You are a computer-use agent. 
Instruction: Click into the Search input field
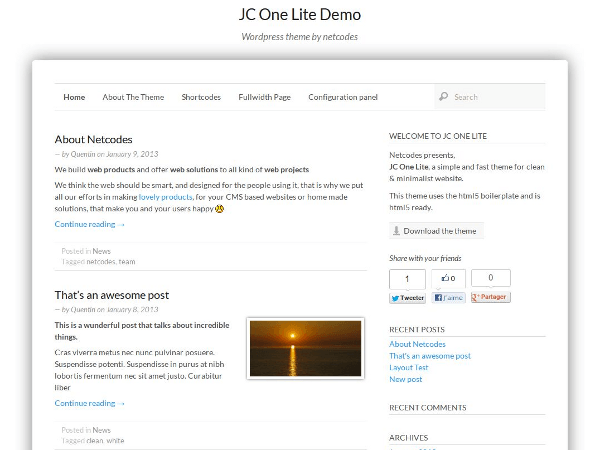[495, 97]
